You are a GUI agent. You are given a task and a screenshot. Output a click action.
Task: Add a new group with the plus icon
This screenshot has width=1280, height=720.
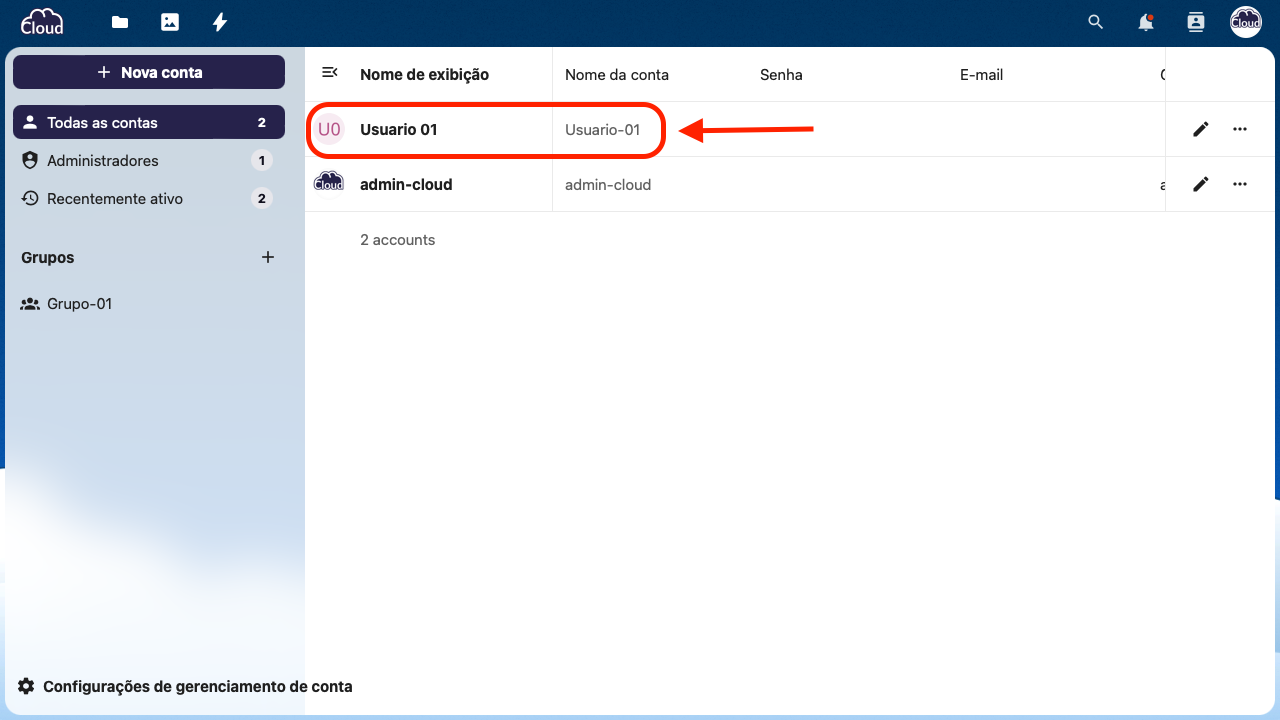pyautogui.click(x=268, y=257)
